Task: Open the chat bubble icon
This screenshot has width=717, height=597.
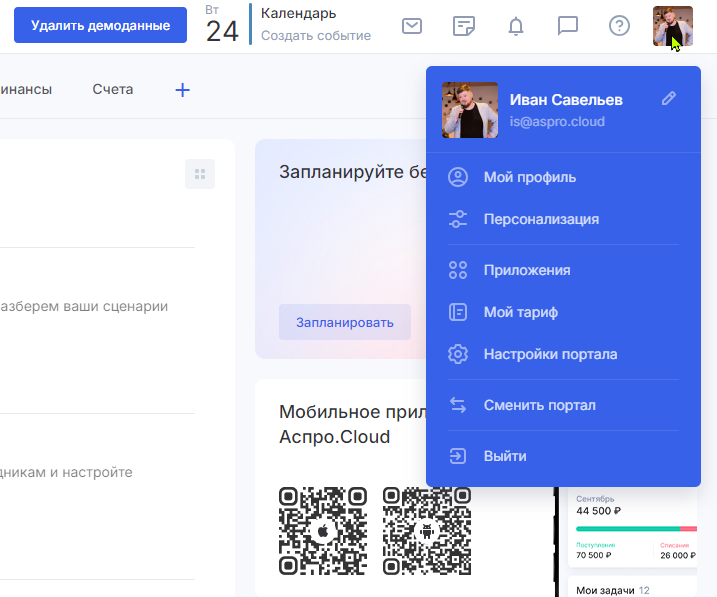Action: pos(567,26)
